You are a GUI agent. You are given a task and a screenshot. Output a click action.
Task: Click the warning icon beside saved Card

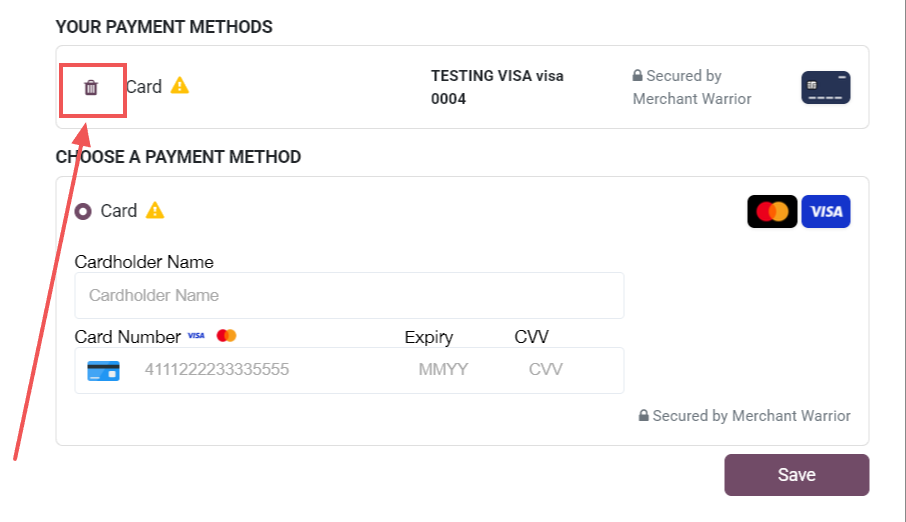point(180,86)
